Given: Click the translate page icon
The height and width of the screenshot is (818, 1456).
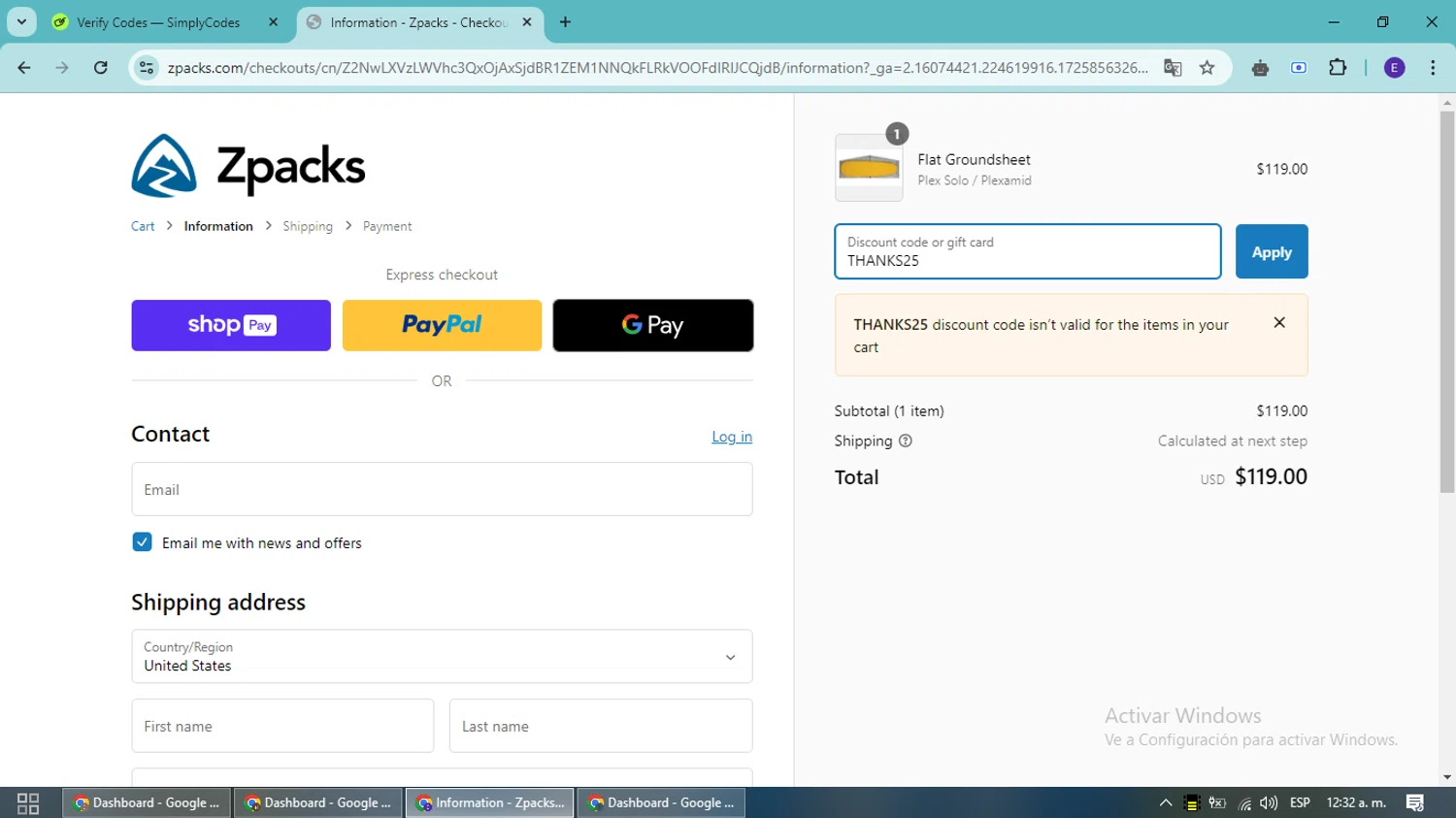Looking at the screenshot, I should click(x=1173, y=68).
